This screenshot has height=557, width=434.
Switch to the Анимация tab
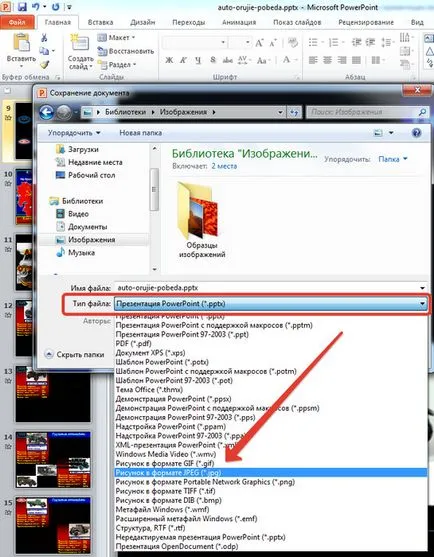[239, 22]
